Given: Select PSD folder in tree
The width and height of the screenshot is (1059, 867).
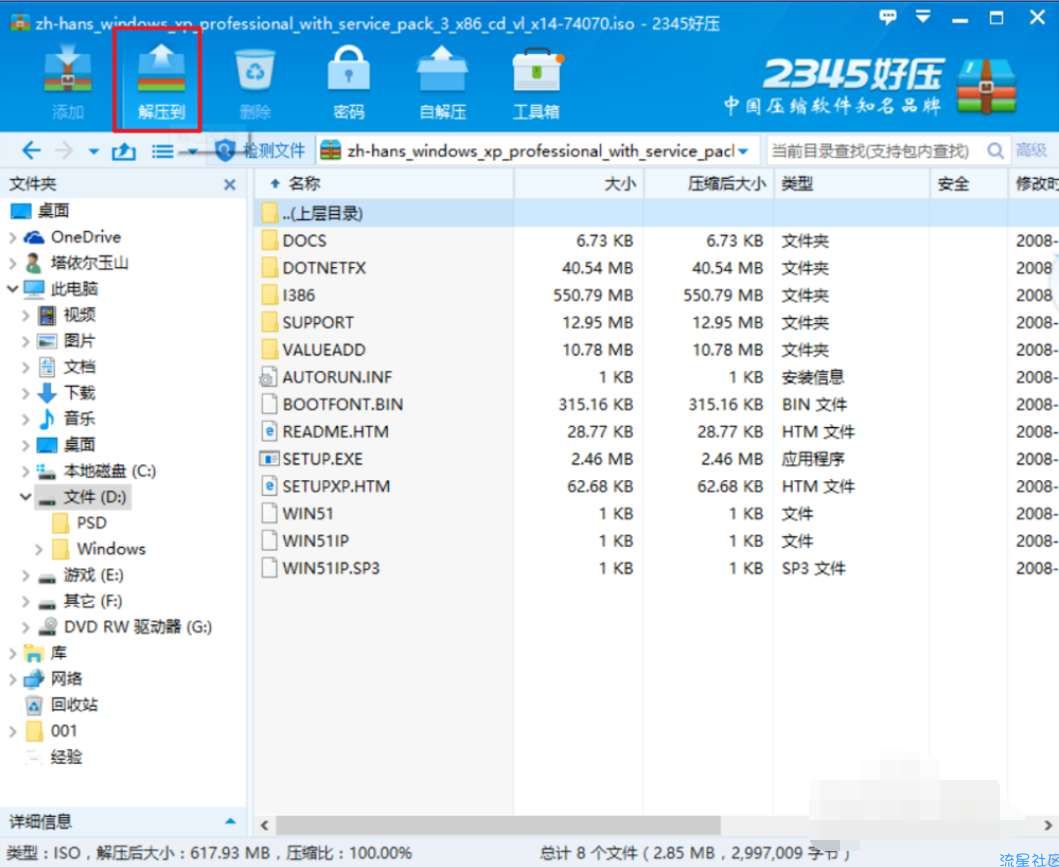Looking at the screenshot, I should click(80, 523).
